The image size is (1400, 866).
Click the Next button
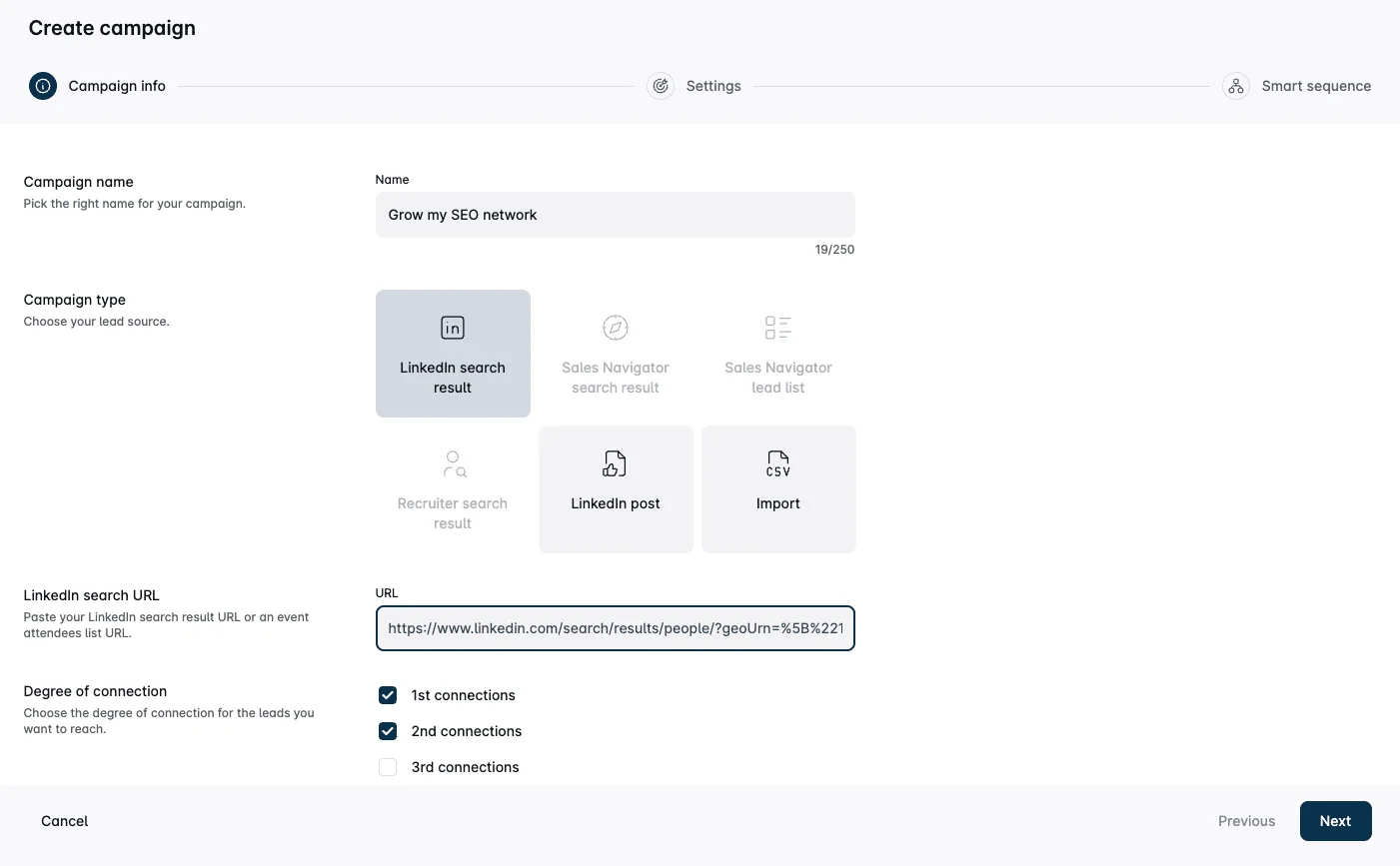(x=1335, y=821)
